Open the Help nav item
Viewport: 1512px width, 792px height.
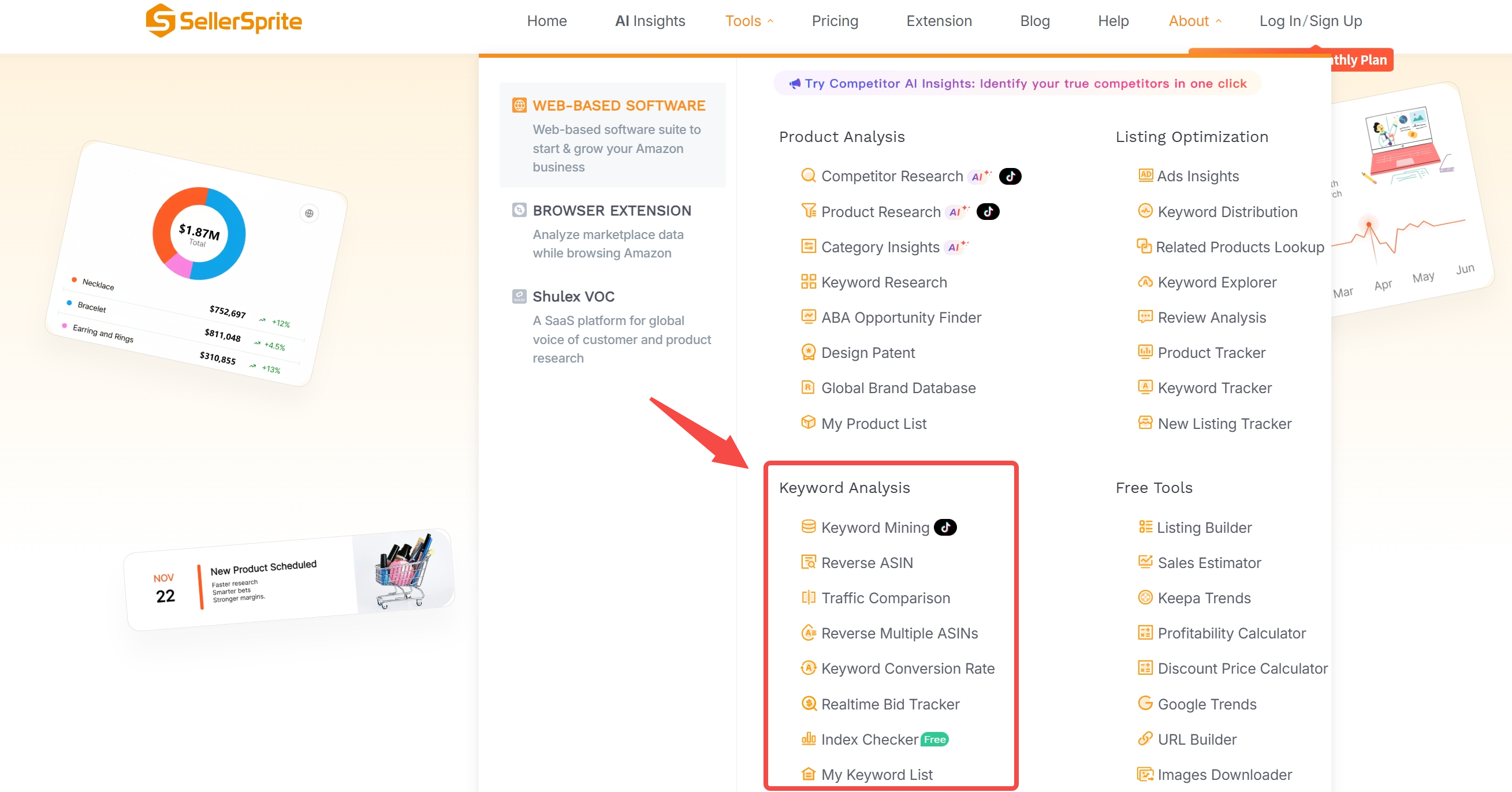point(1113,21)
